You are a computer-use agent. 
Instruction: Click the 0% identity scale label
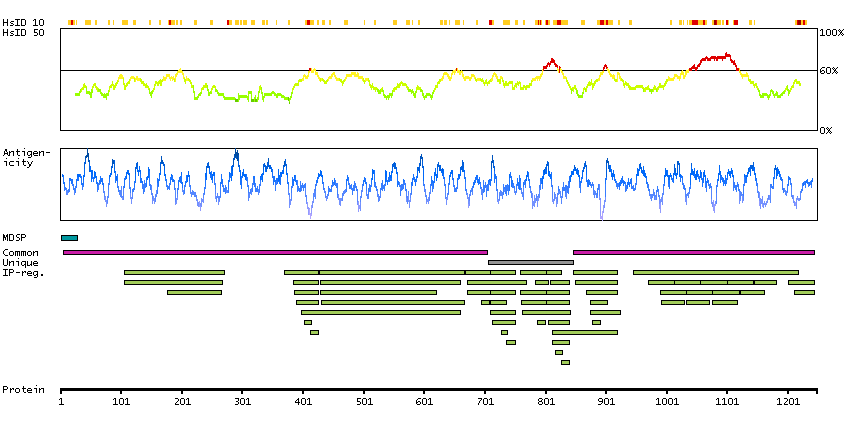(828, 130)
